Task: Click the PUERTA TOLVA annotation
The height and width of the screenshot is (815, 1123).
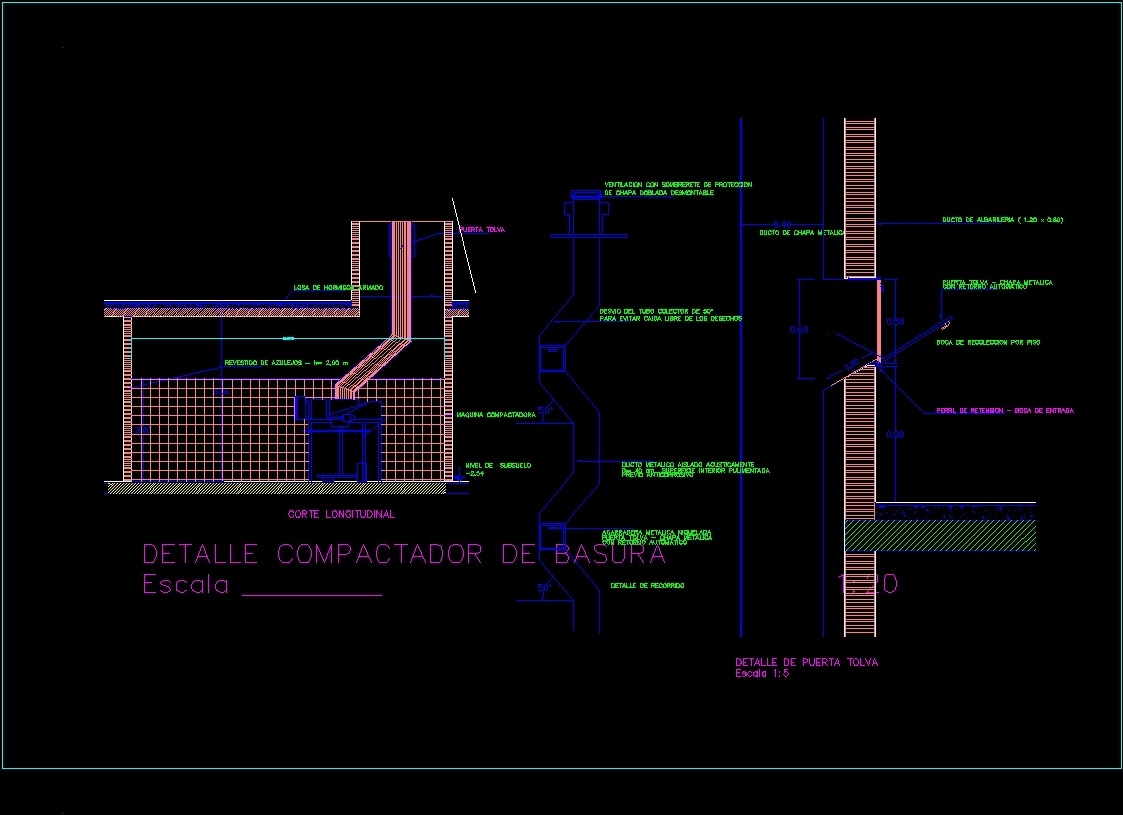Action: coord(482,229)
